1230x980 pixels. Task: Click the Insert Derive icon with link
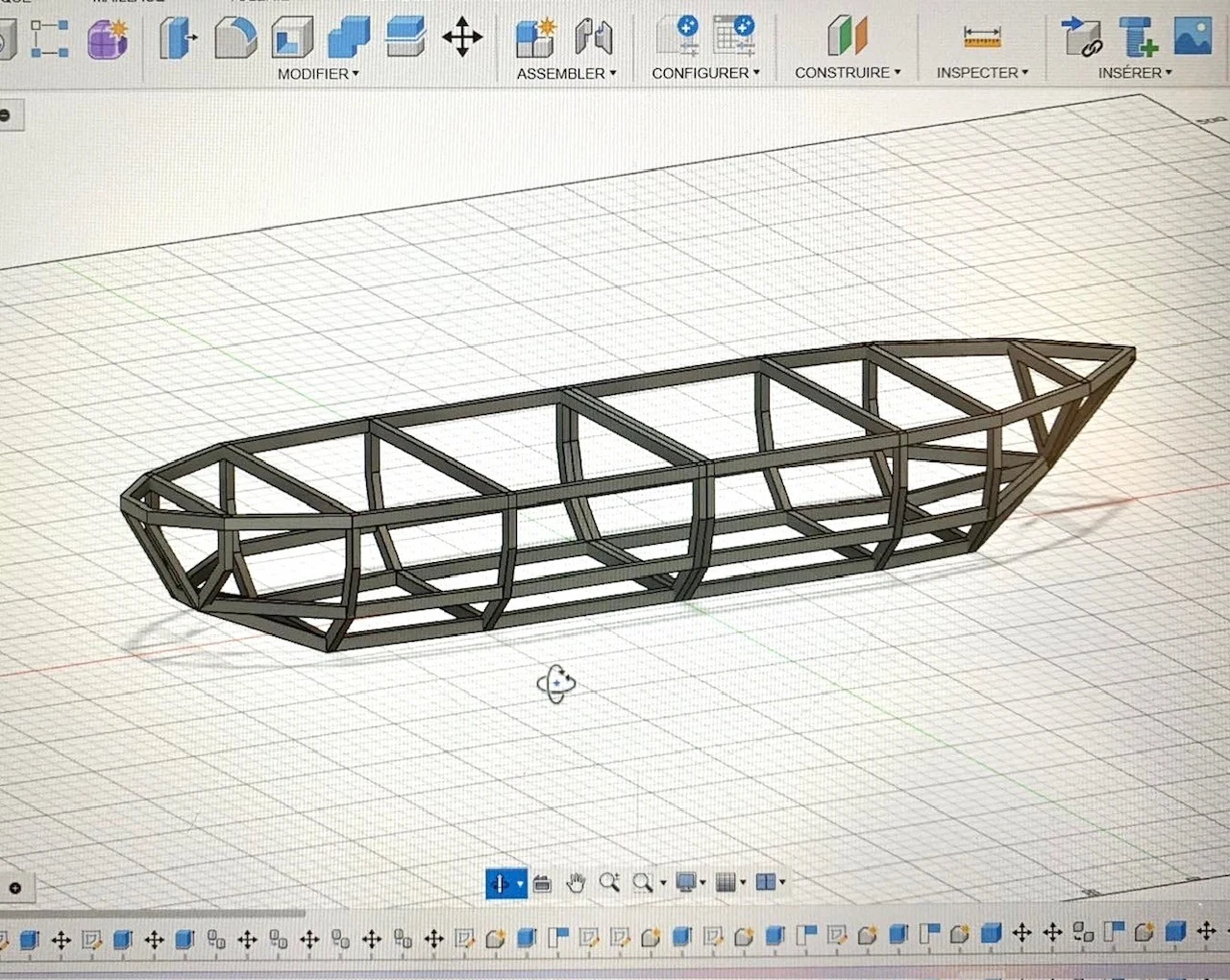coord(1082,37)
